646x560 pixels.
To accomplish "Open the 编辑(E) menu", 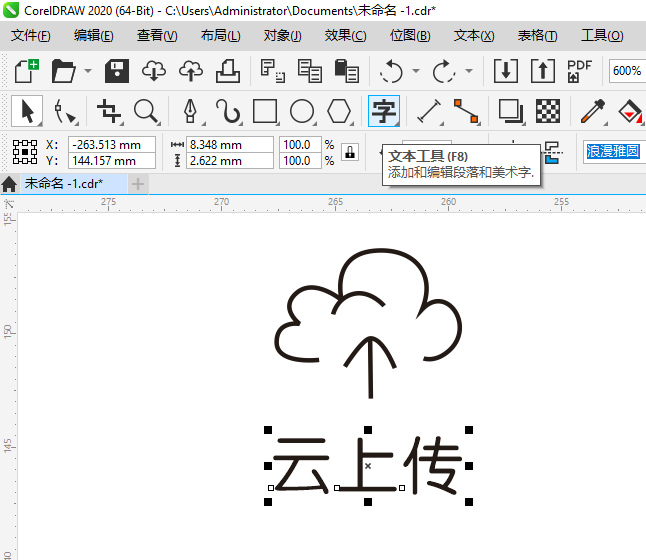I will coord(94,35).
